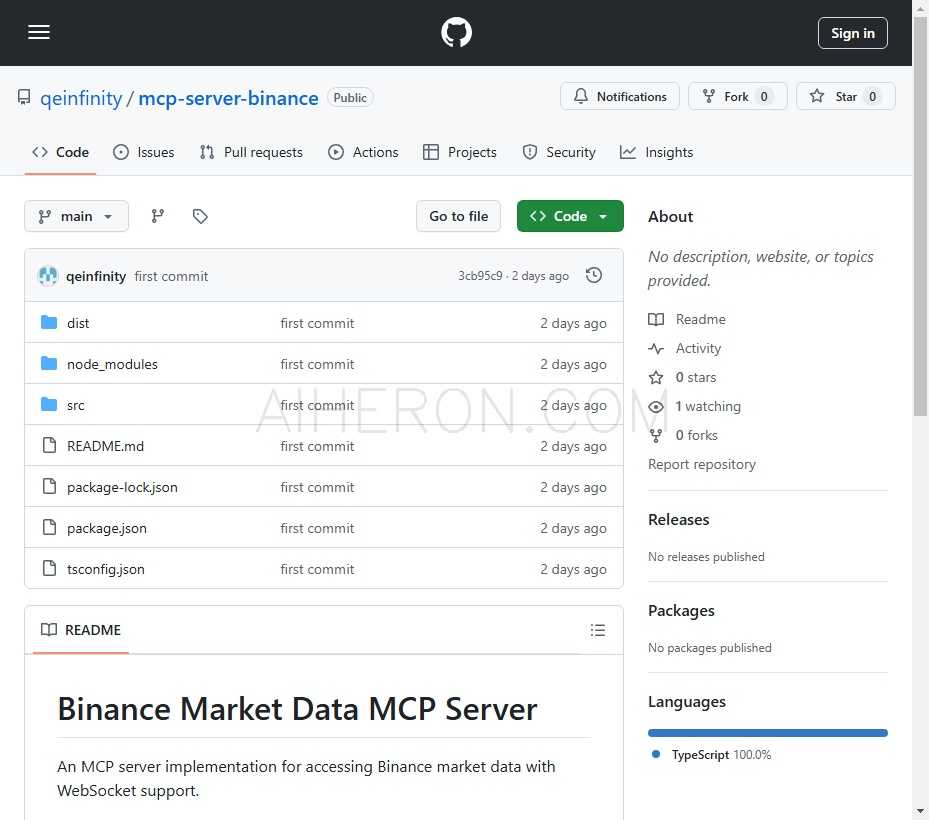Image resolution: width=929 pixels, height=820 pixels.
Task: View tags via the tag icon
Action: [200, 216]
